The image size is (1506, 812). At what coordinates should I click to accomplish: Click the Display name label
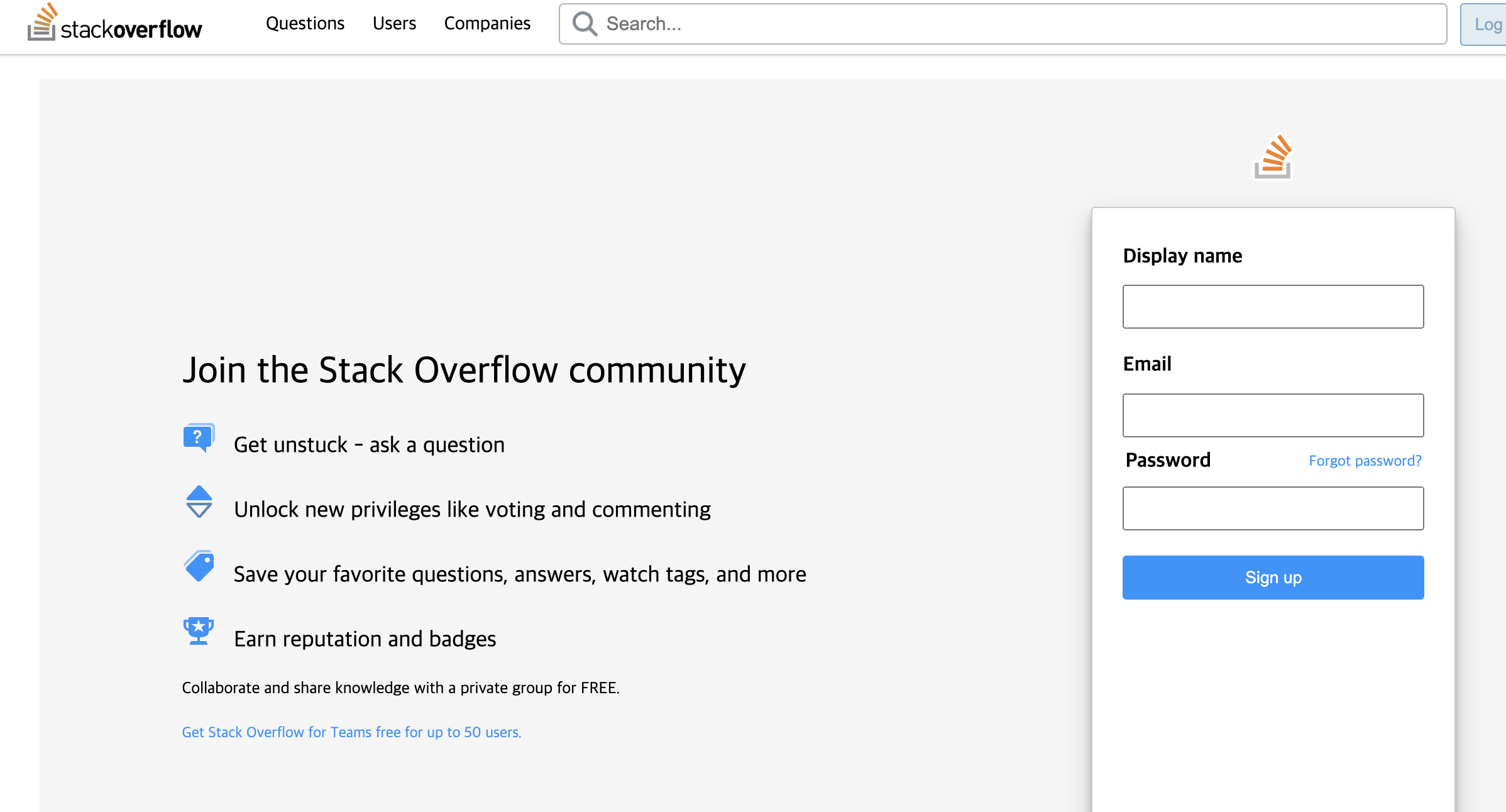(x=1182, y=256)
